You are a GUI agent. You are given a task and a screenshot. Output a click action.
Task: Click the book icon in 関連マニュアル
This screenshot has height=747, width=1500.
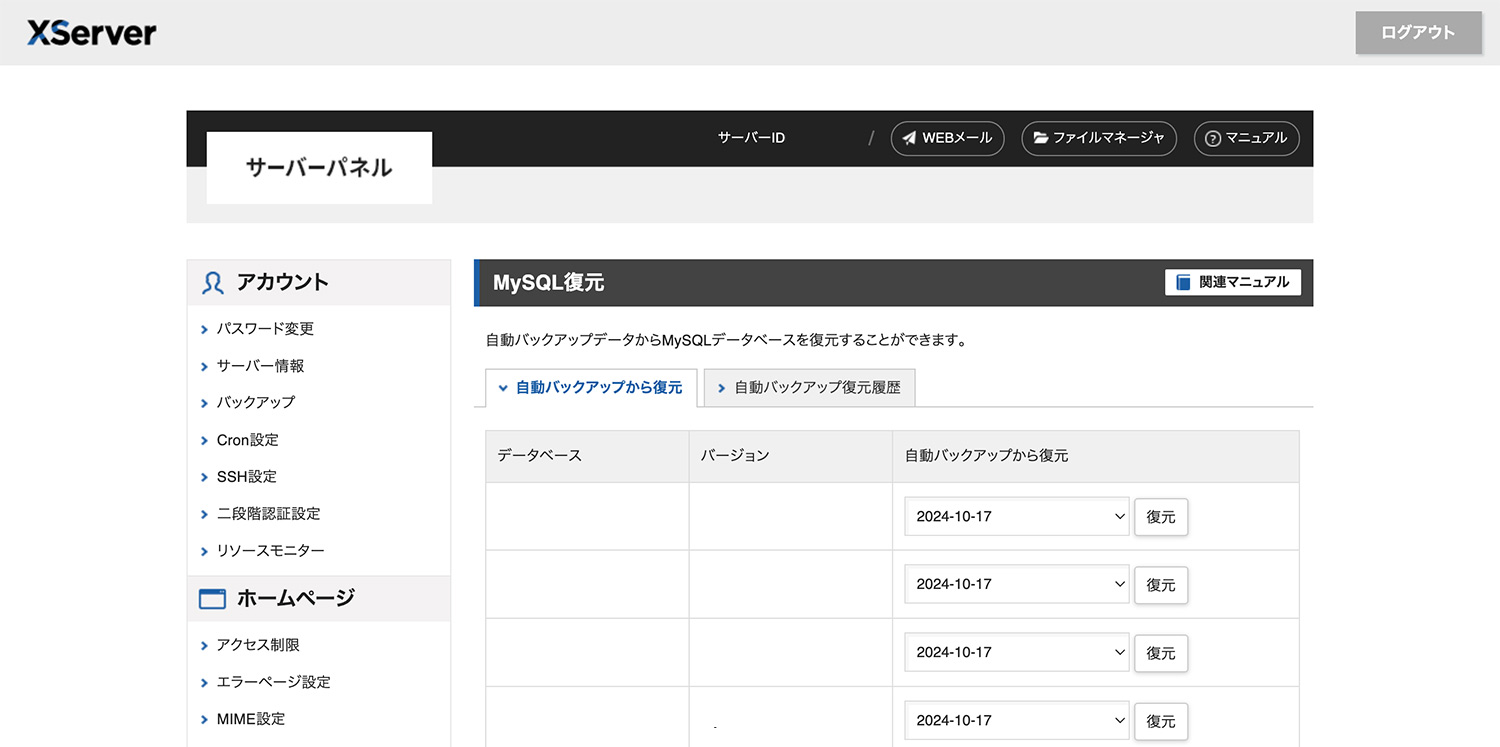pyautogui.click(x=1183, y=283)
